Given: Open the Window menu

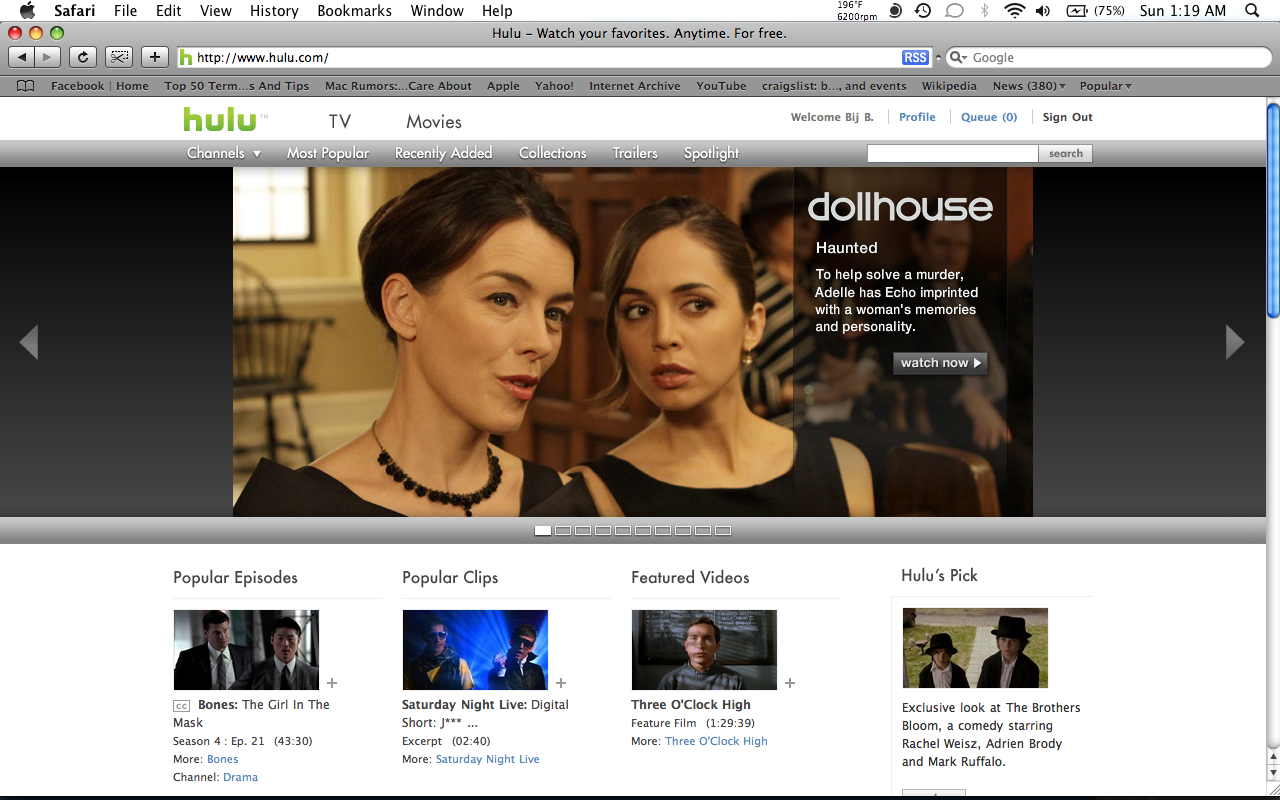Looking at the screenshot, I should [x=437, y=11].
